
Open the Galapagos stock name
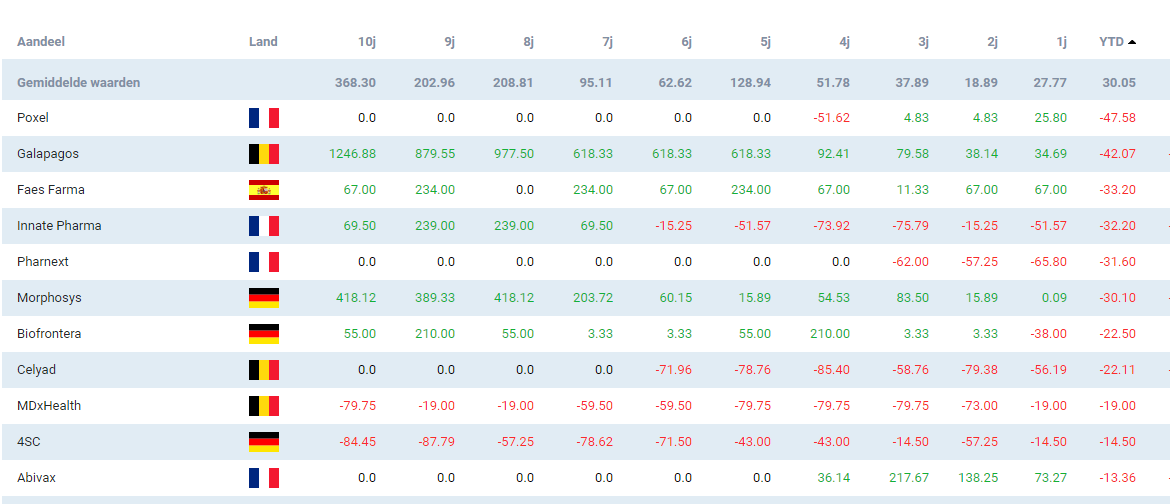[x=48, y=154]
